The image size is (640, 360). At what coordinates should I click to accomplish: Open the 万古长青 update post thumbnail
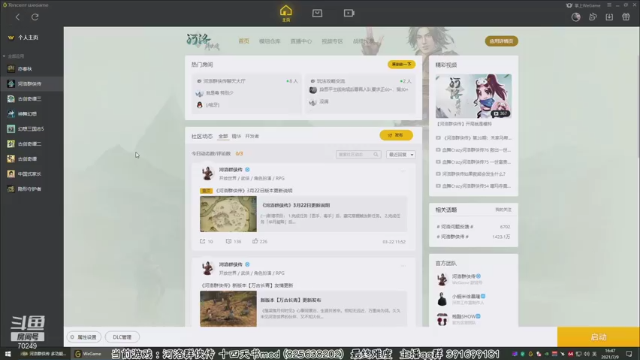[x=228, y=309]
